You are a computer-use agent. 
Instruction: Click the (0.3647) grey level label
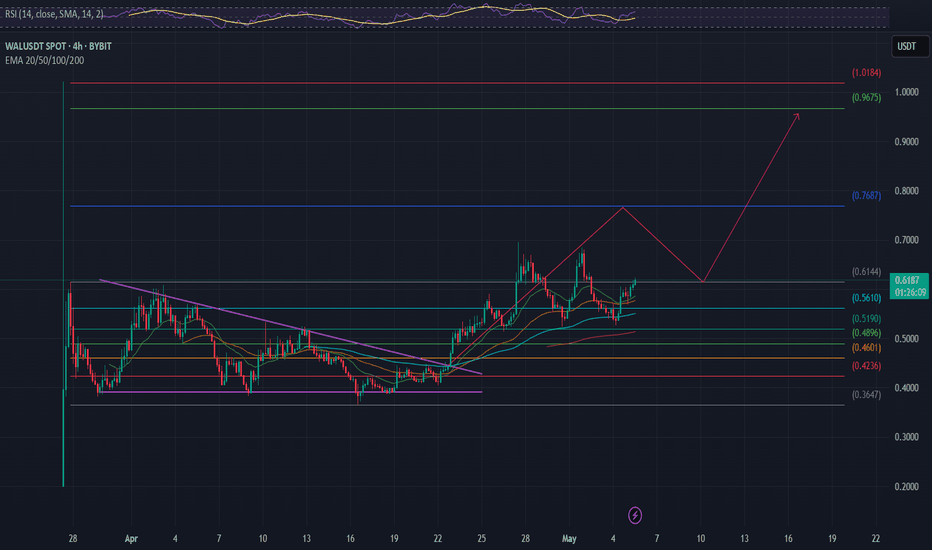(866, 394)
